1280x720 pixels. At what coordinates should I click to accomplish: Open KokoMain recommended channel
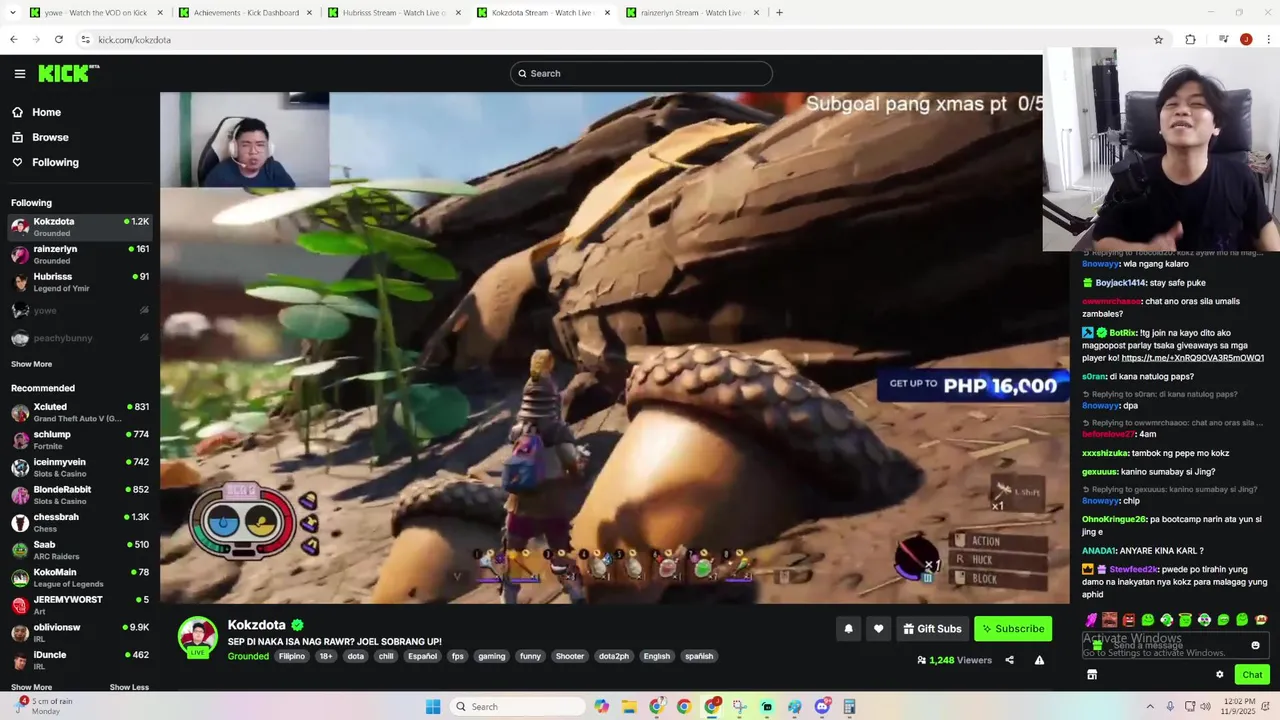coord(80,577)
